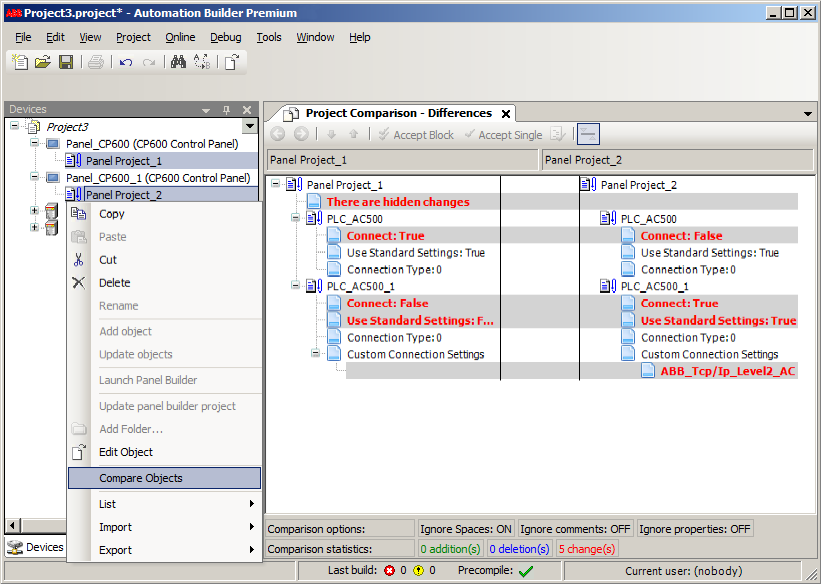Click the highlighted expand-differences toggle icon
821x584 pixels.
588,134
